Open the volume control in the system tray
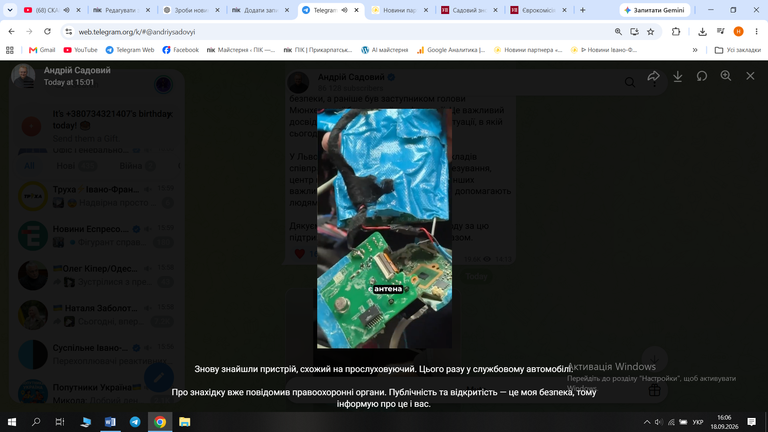Viewport: 768px width, 432px height. pyautogui.click(x=659, y=422)
